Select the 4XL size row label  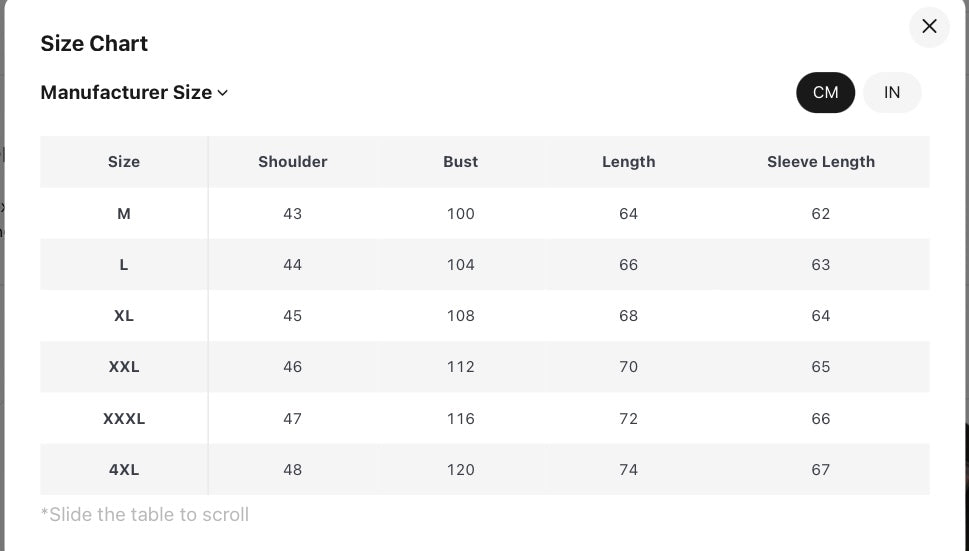[x=124, y=469]
